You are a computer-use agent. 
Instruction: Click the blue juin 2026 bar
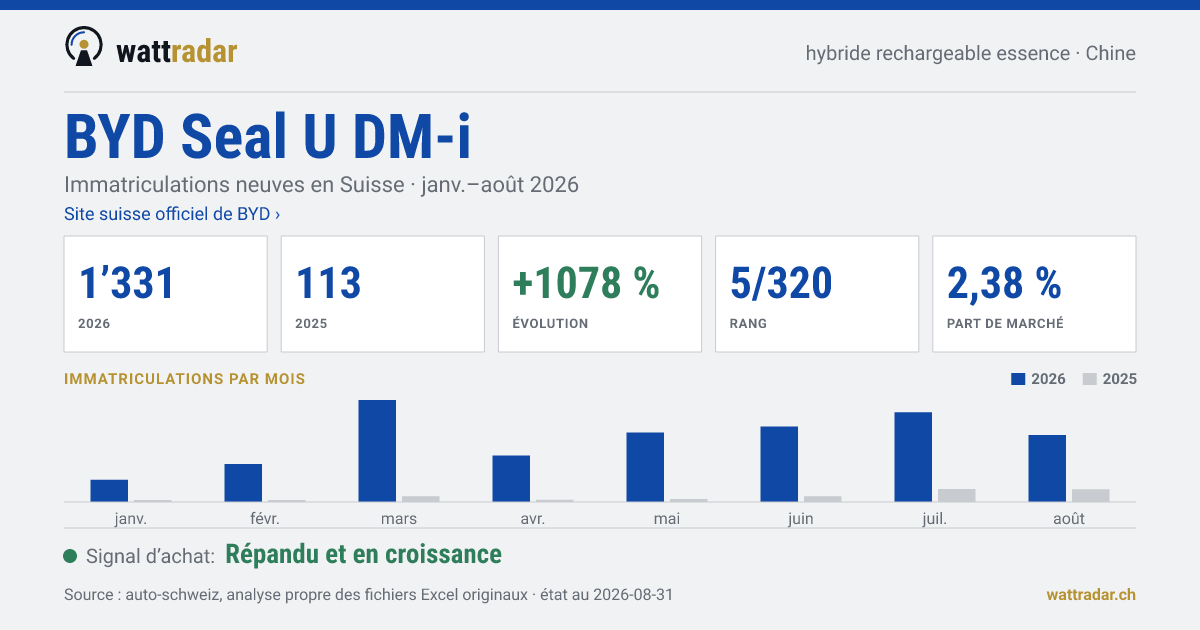pos(779,464)
